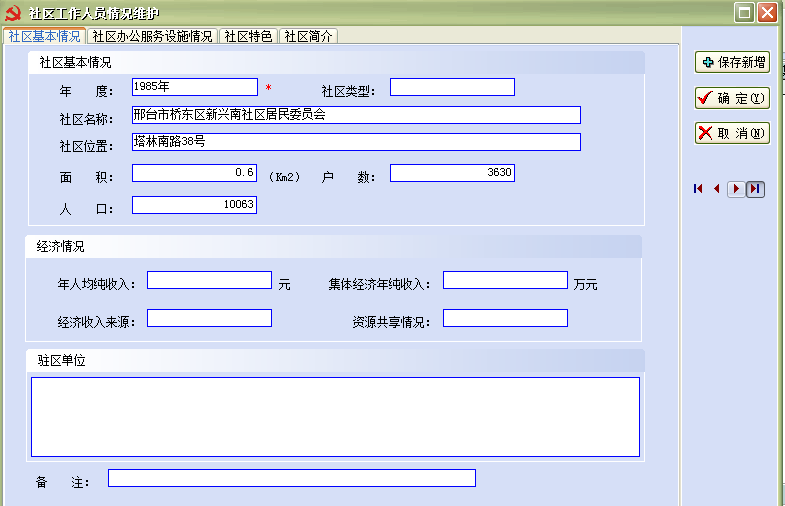785x506 pixels.
Task: Go to the previous record
Action: [x=716, y=189]
